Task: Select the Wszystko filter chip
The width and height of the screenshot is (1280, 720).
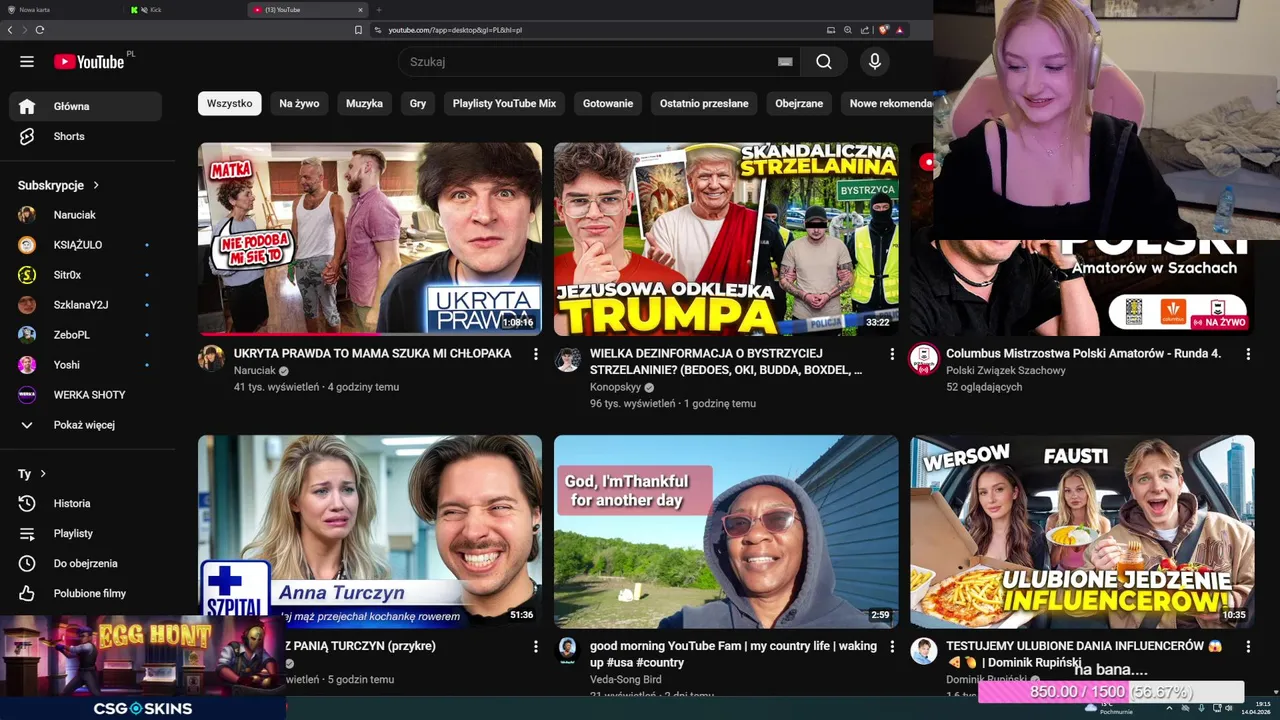Action: point(229,104)
